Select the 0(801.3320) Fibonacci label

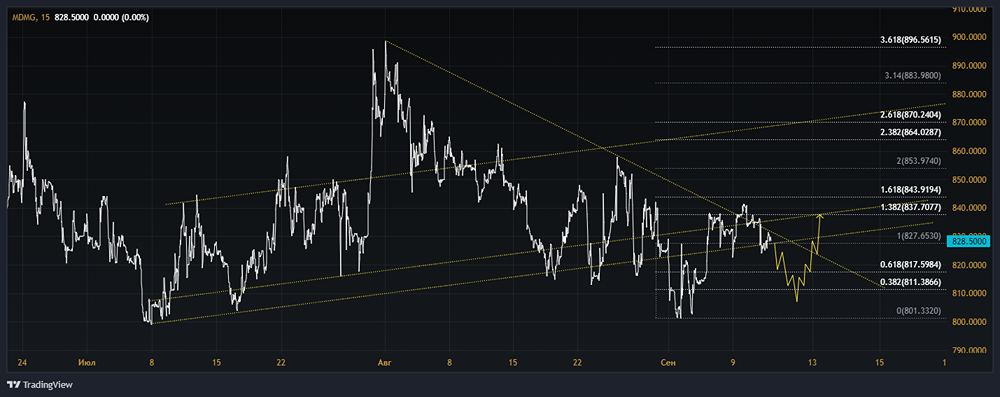coord(918,310)
